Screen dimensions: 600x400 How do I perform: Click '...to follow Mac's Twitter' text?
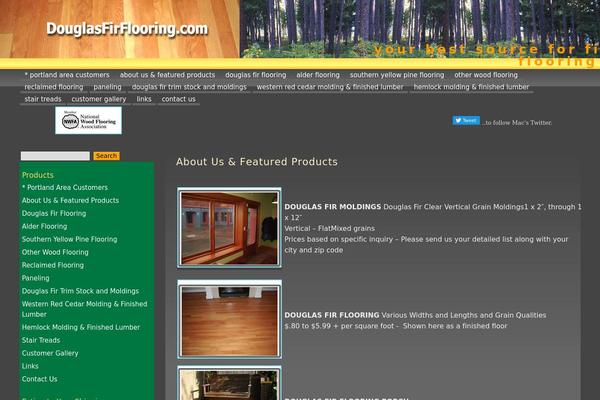click(517, 123)
